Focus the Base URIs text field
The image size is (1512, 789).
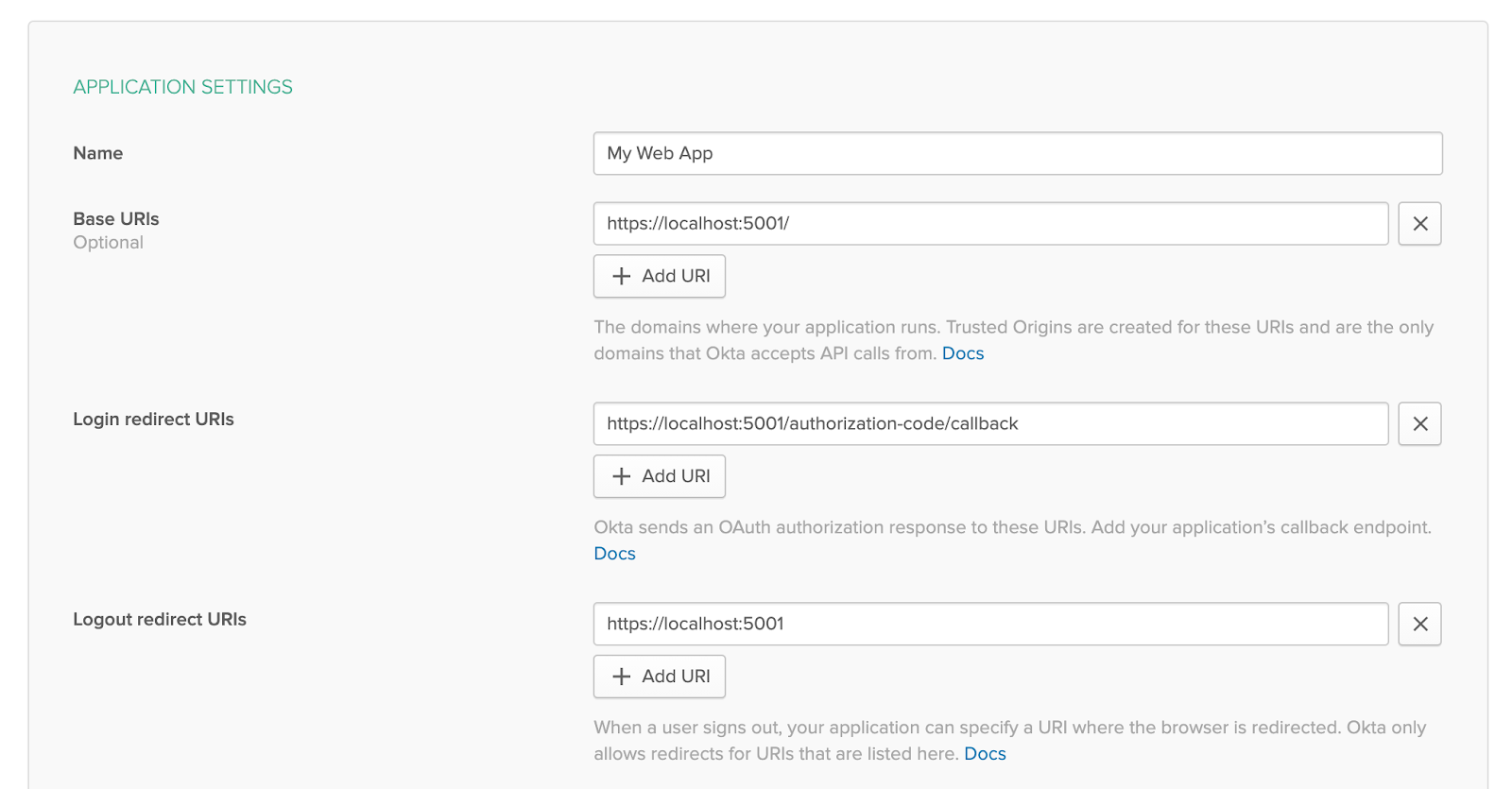990,224
